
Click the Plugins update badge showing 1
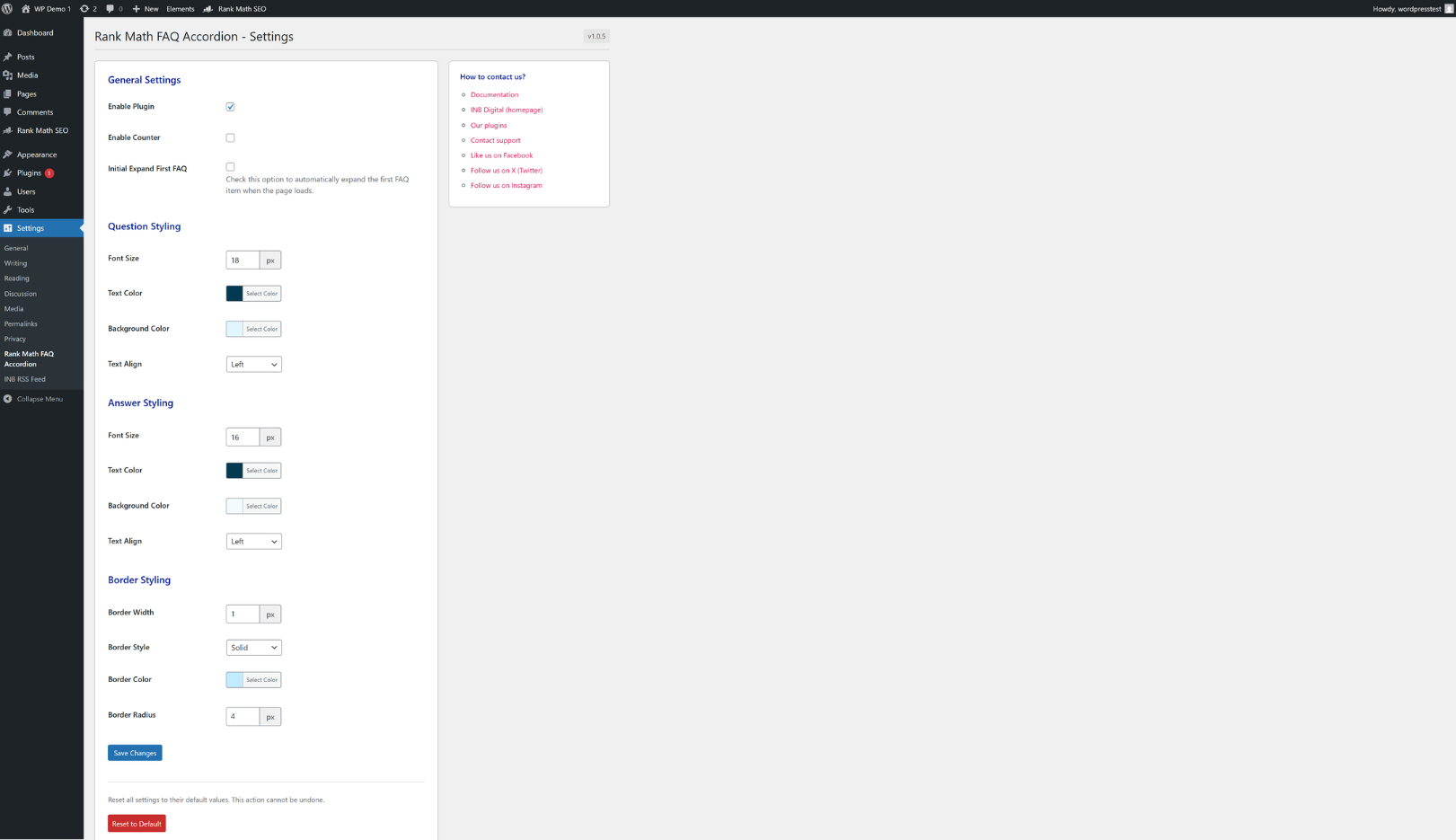(49, 172)
